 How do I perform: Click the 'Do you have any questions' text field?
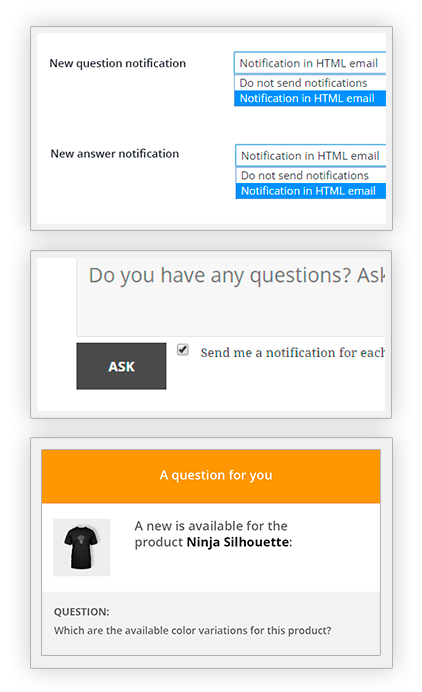(231, 297)
